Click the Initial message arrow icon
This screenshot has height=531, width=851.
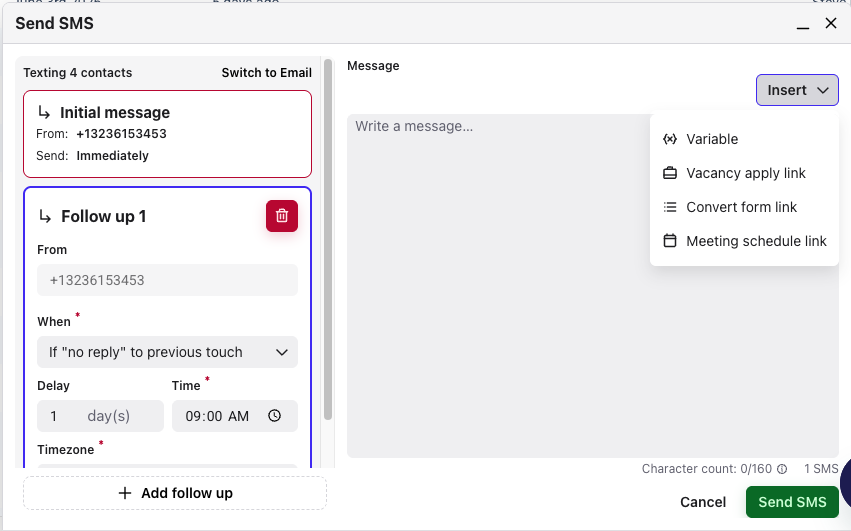click(x=44, y=112)
